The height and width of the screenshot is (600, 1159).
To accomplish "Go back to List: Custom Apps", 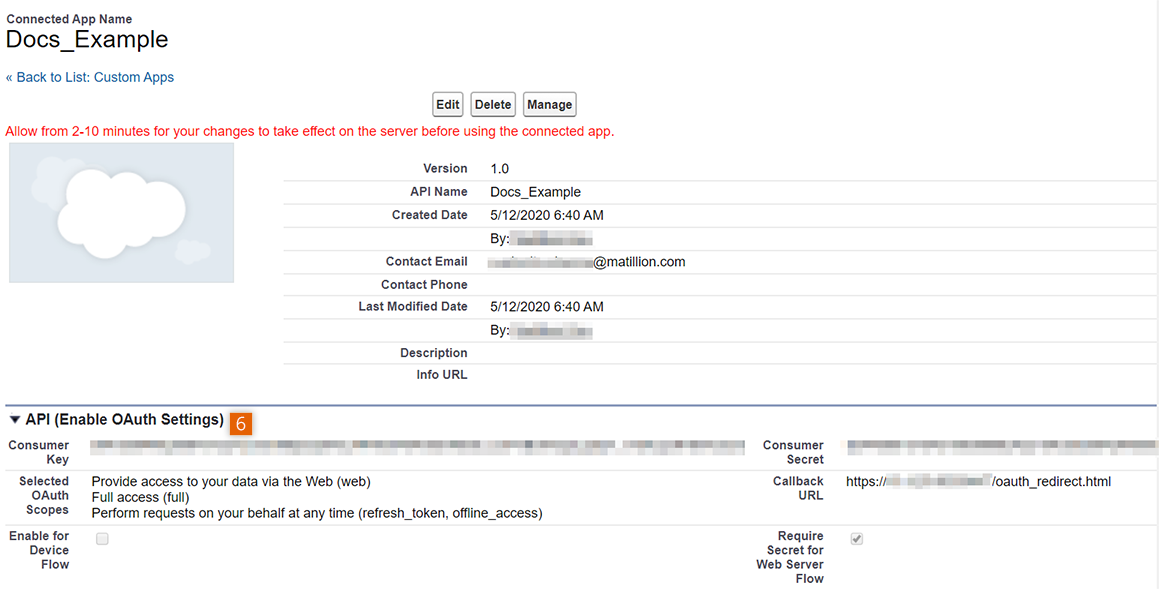I will [x=90, y=77].
